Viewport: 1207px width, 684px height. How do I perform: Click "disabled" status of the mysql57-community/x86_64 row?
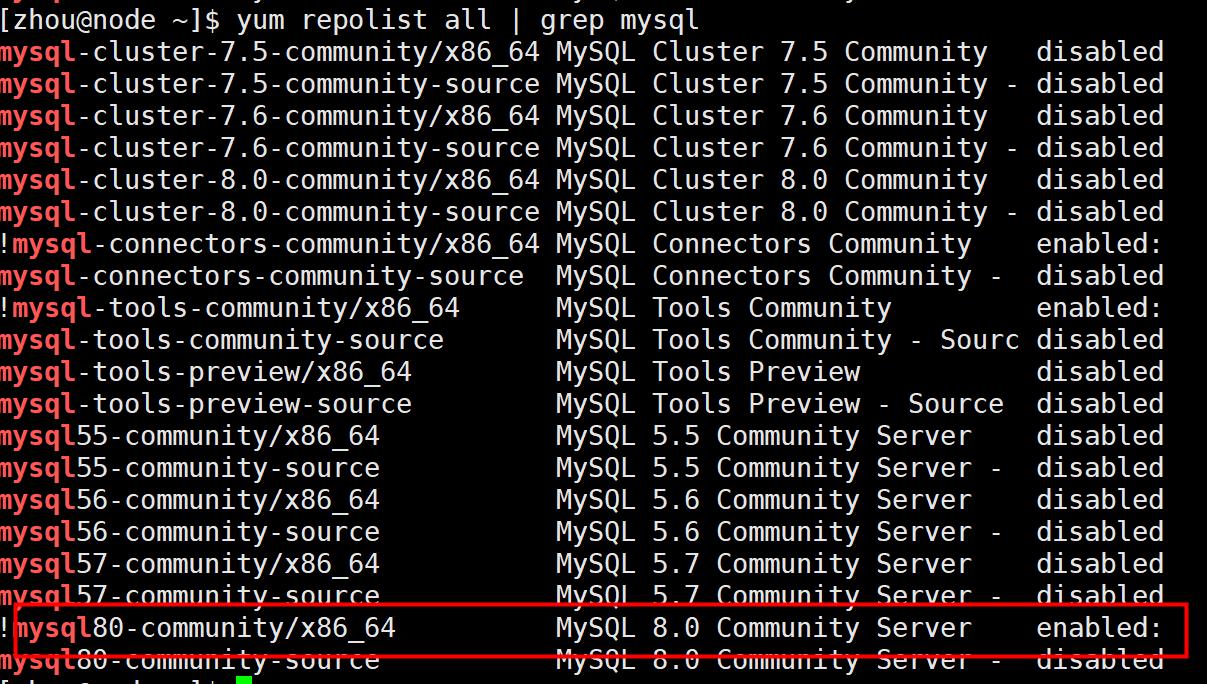point(1100,564)
